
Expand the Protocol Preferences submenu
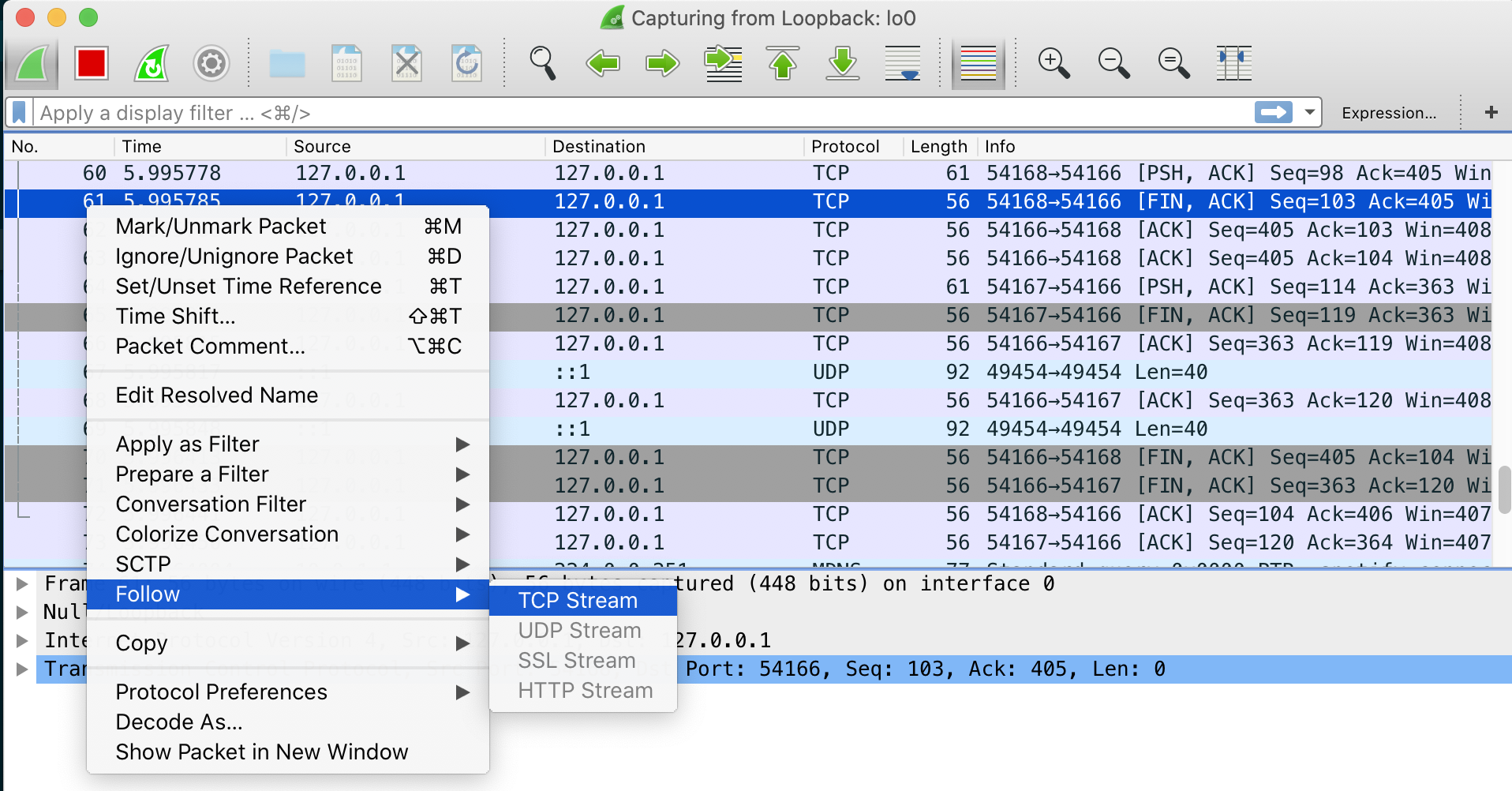point(288,692)
